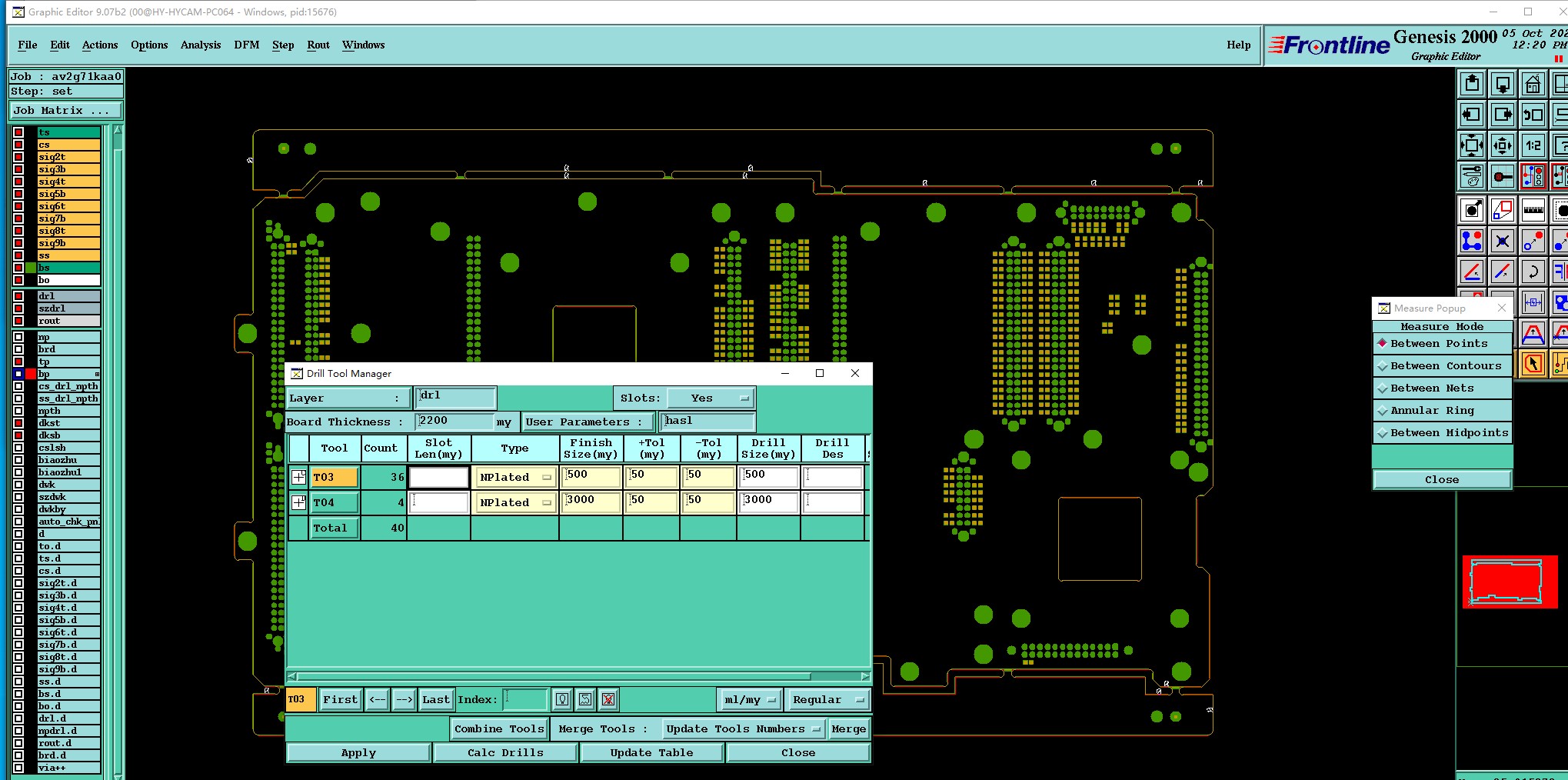Click the Job Matrix button
1568x780 pixels.
click(65, 111)
